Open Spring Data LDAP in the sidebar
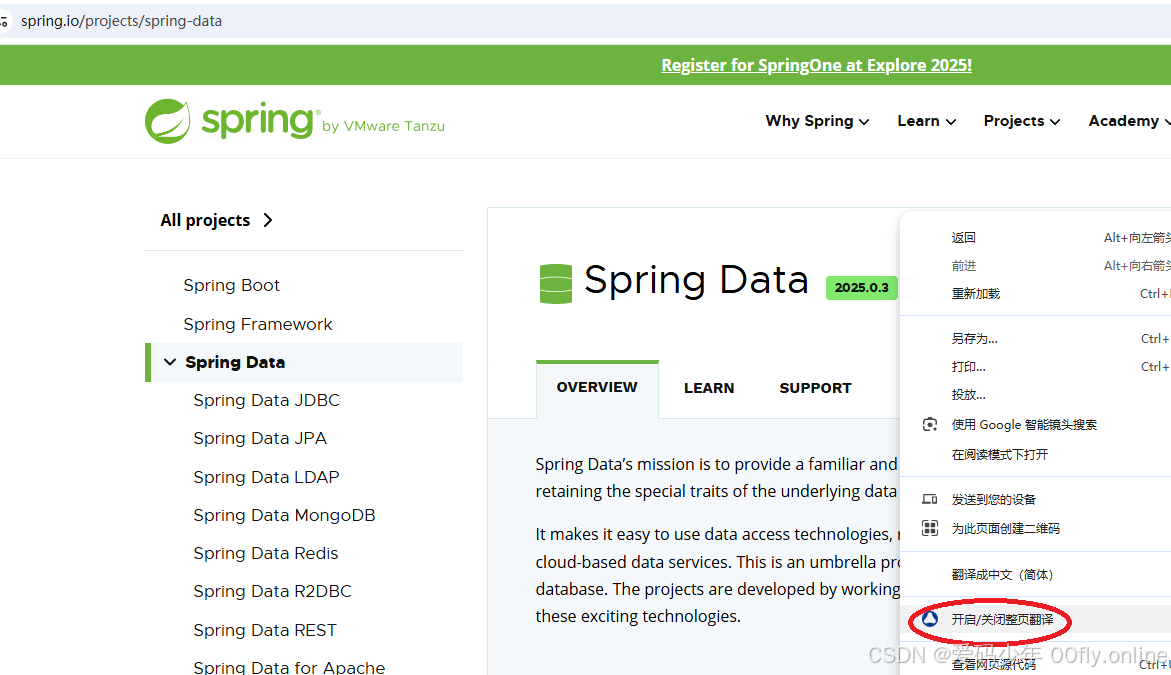The width and height of the screenshot is (1171, 675). point(267,477)
